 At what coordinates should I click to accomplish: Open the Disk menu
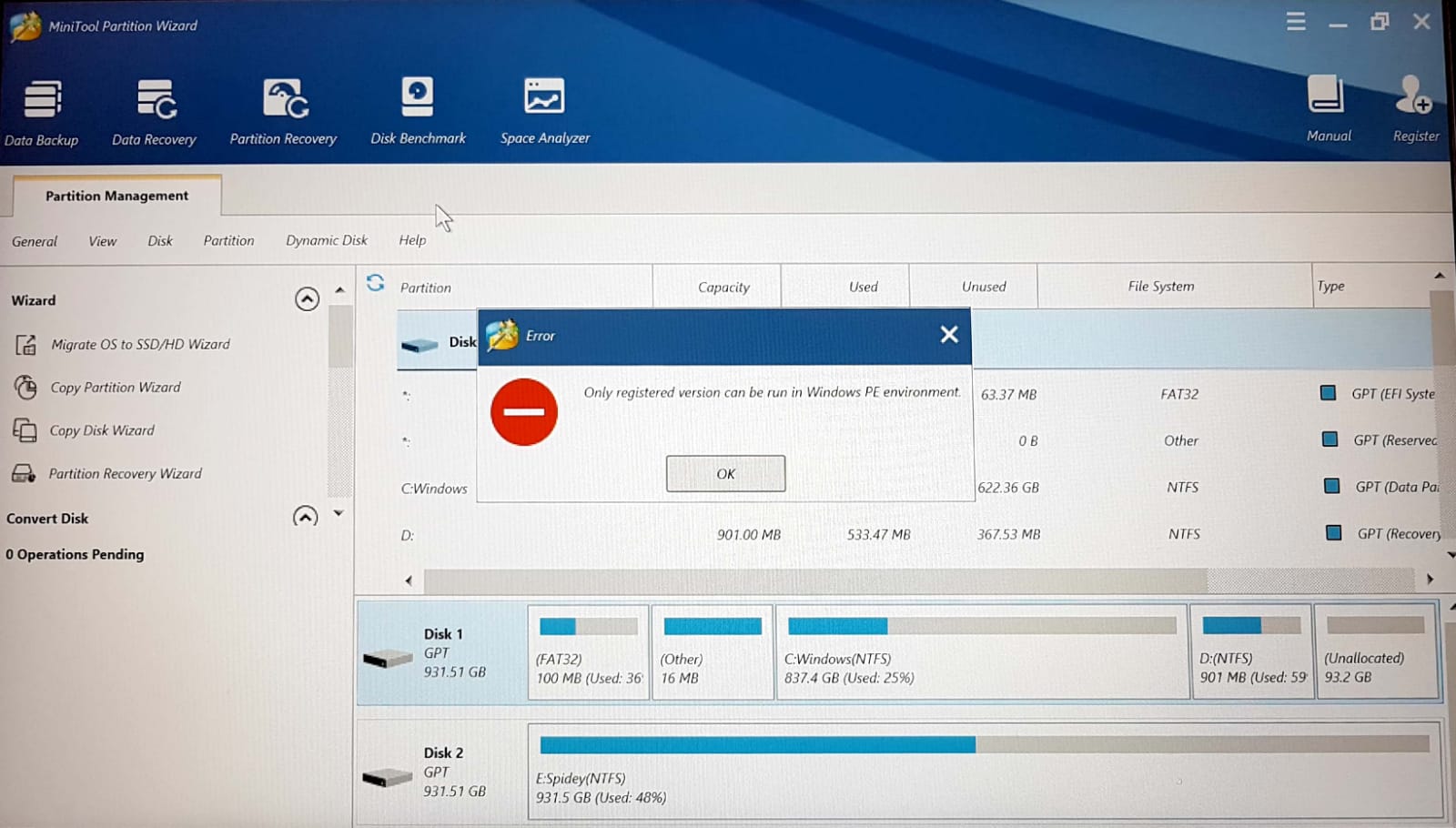click(x=160, y=241)
